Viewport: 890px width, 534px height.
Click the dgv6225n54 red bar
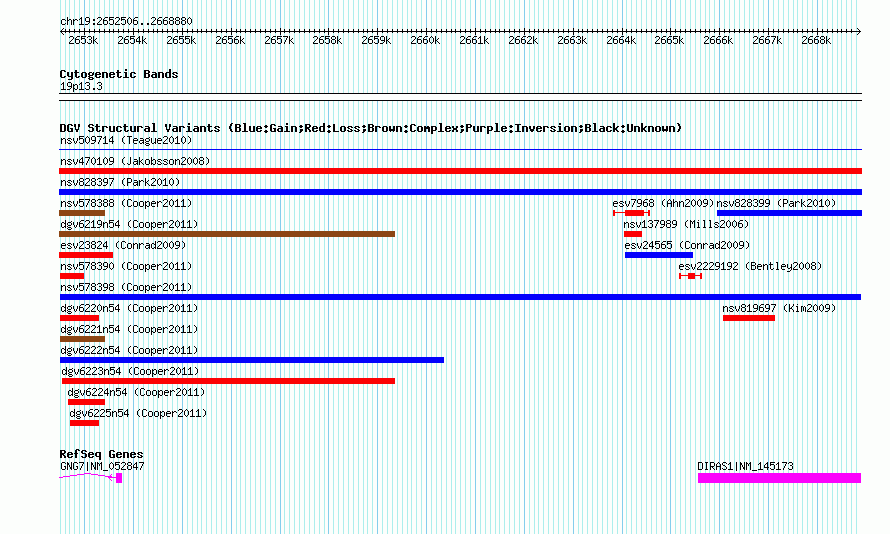coord(84,423)
